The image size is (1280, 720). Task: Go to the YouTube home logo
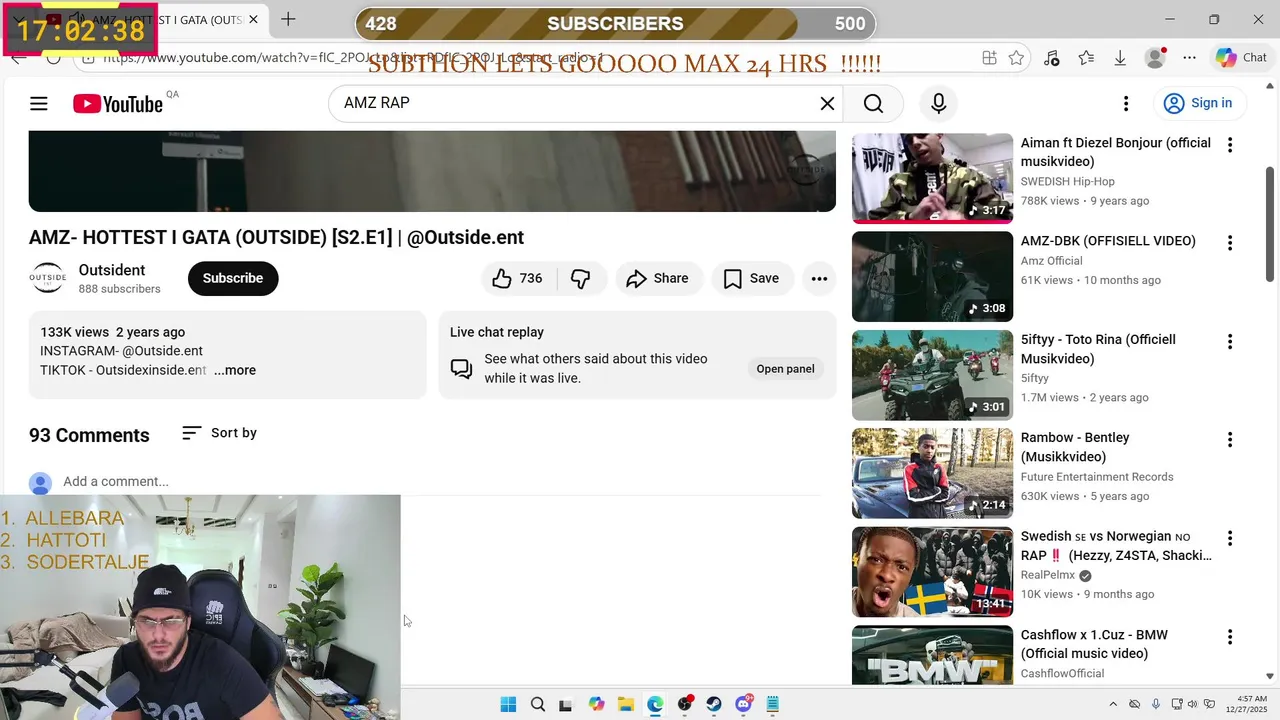118,103
